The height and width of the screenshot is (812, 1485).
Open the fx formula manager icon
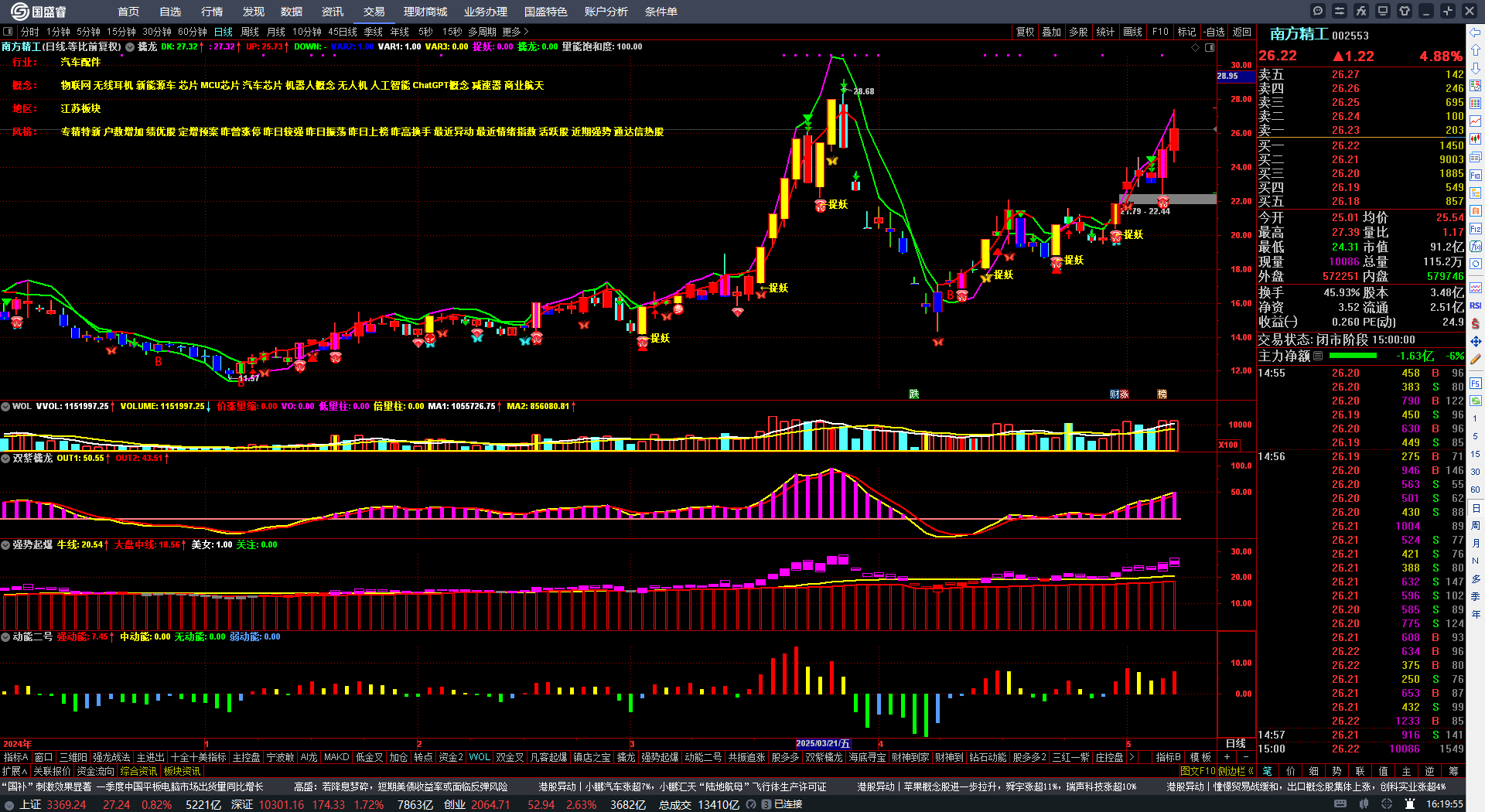pos(1361,11)
